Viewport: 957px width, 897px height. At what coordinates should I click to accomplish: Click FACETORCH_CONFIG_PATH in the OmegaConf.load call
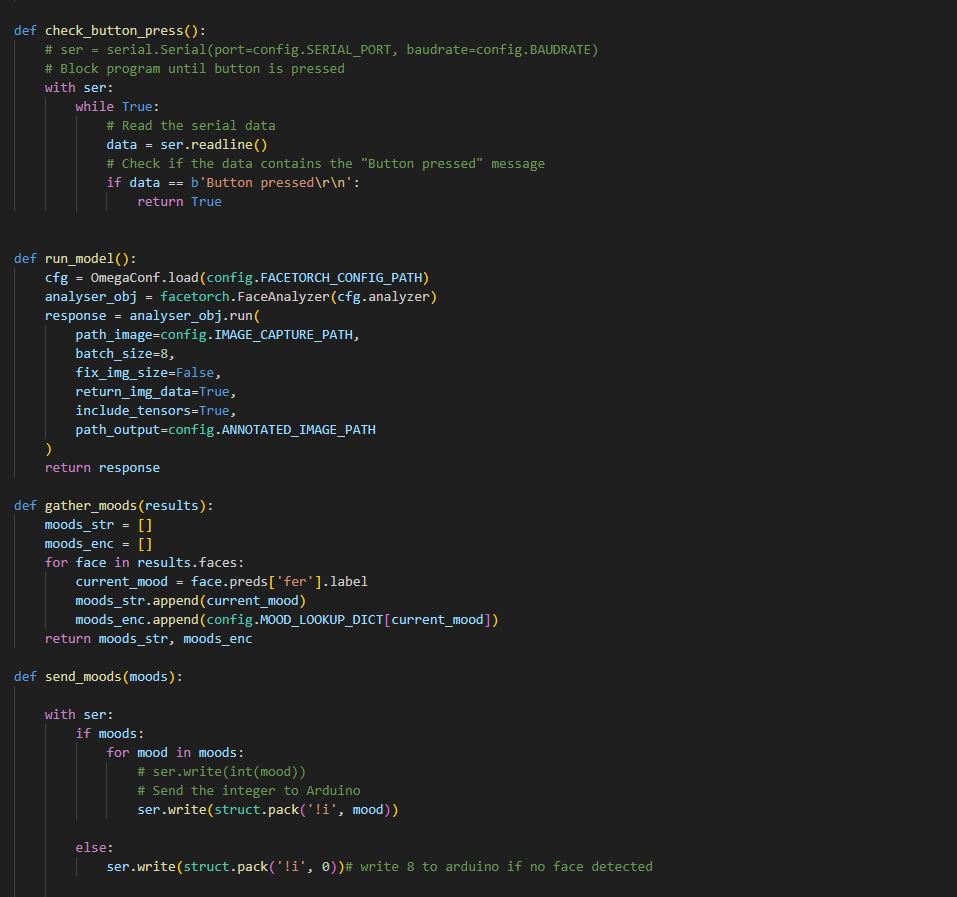click(341, 277)
